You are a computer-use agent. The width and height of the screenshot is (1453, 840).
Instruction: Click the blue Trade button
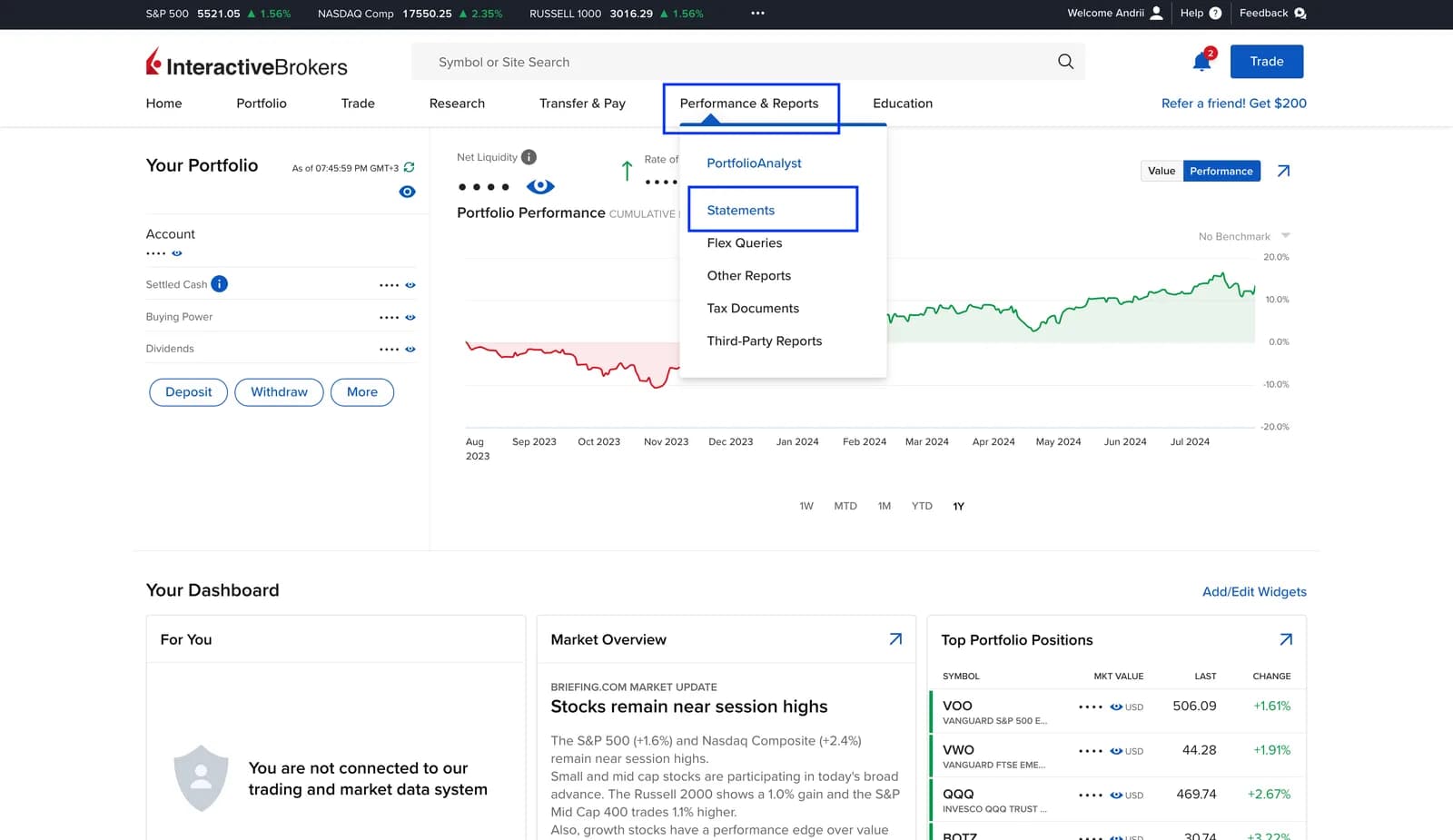pyautogui.click(x=1267, y=62)
